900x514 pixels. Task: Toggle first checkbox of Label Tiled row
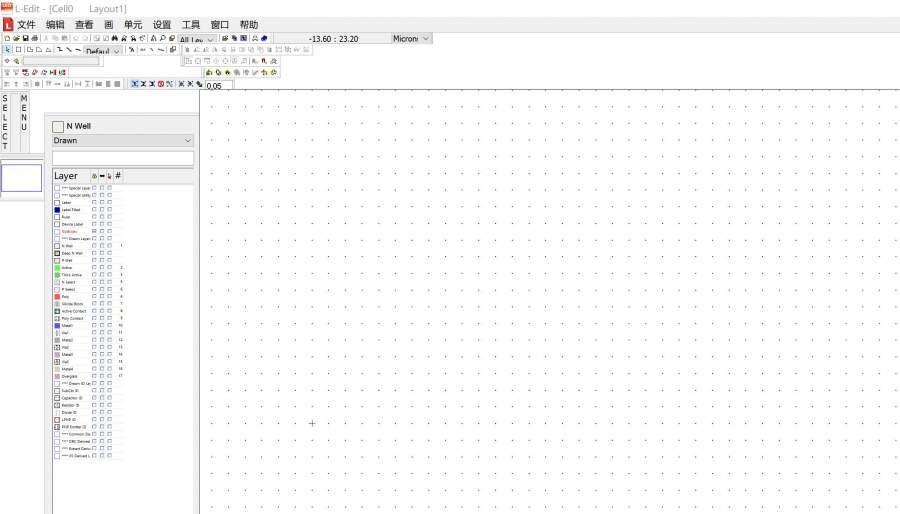[94, 210]
